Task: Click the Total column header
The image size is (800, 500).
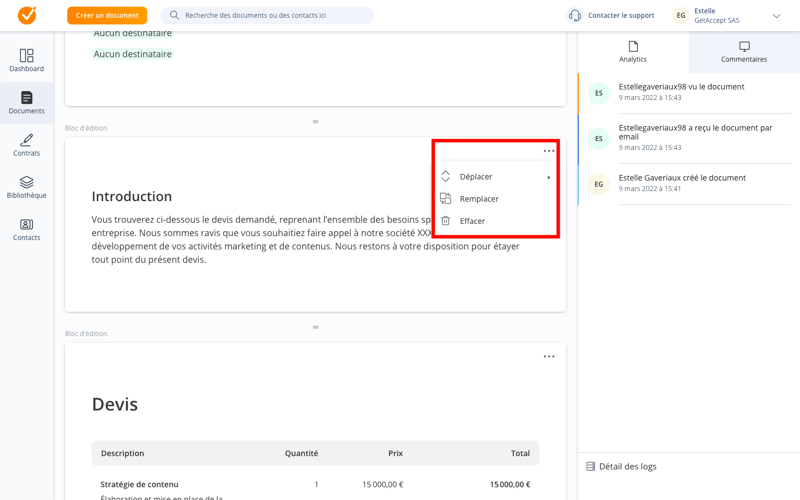Action: (520, 453)
